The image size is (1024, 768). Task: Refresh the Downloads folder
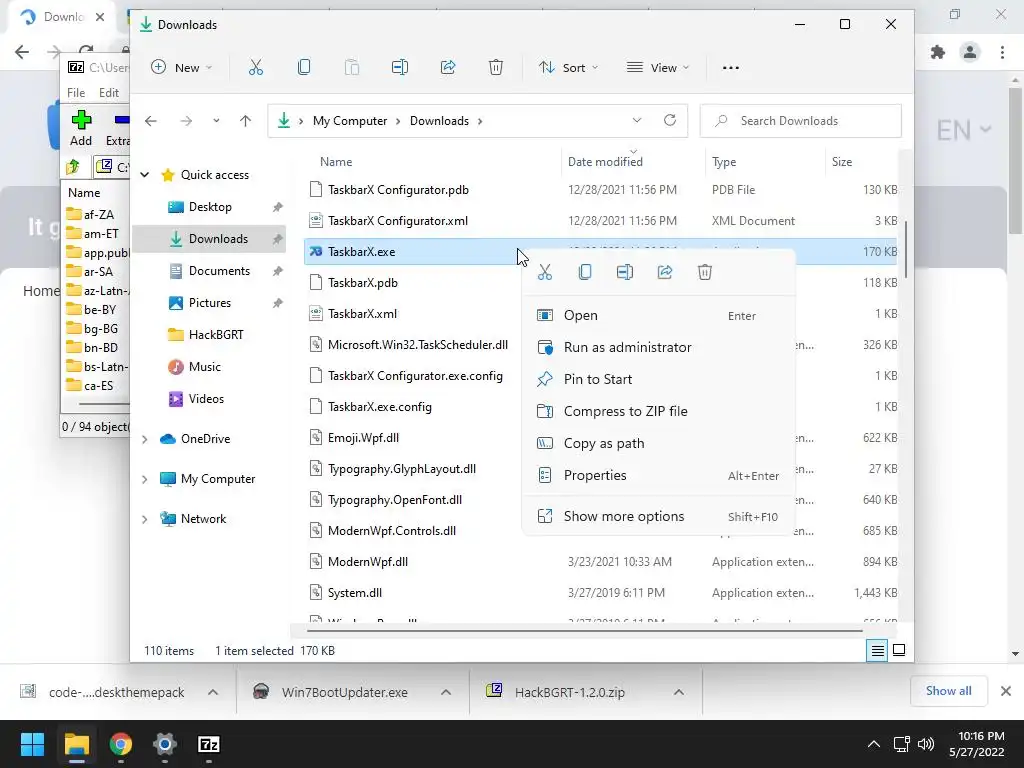coord(670,120)
